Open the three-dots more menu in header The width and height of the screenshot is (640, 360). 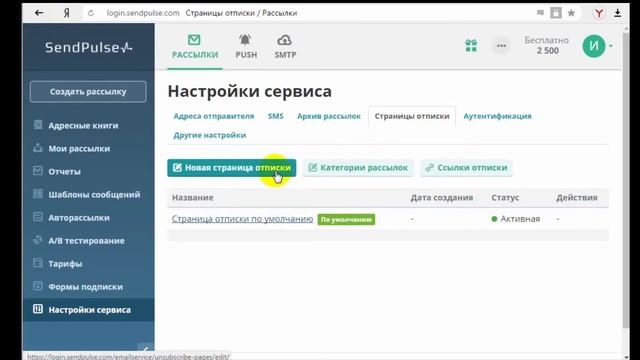coord(501,46)
